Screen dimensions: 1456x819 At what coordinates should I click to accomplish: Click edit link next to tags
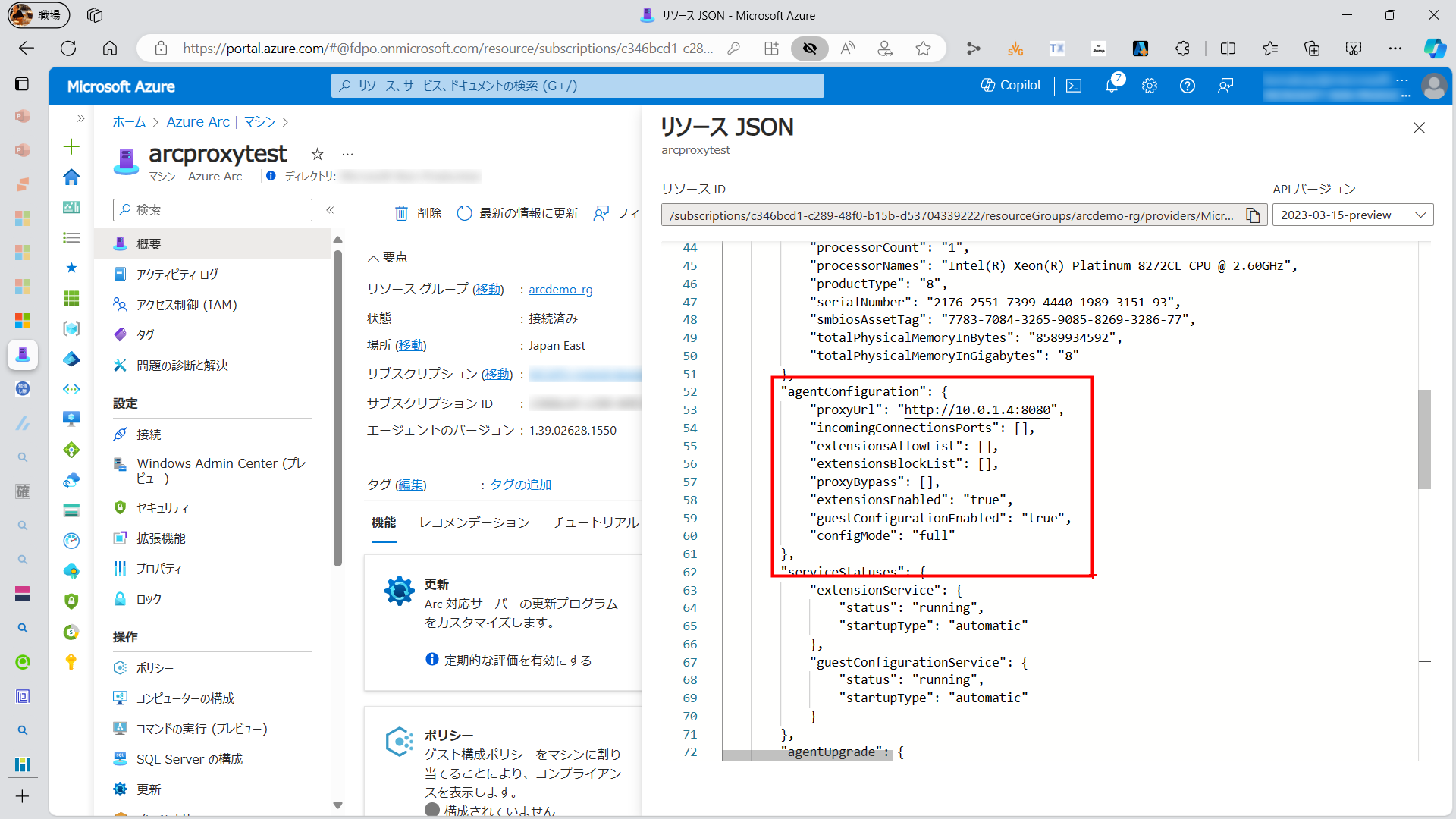pyautogui.click(x=410, y=484)
